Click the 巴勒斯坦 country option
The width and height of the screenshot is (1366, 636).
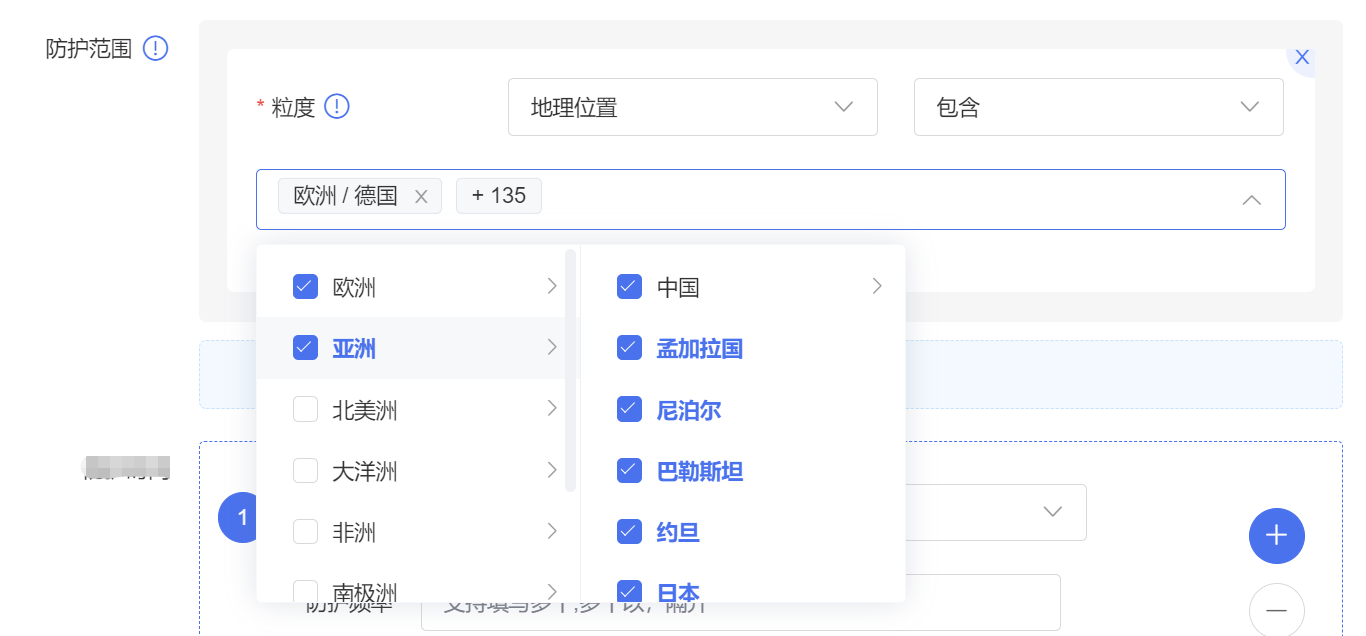[x=699, y=471]
